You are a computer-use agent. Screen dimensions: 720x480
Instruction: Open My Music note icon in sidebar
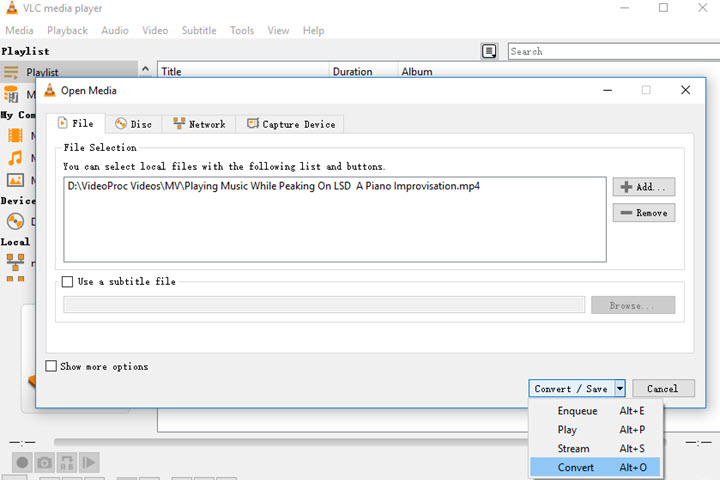coord(15,158)
